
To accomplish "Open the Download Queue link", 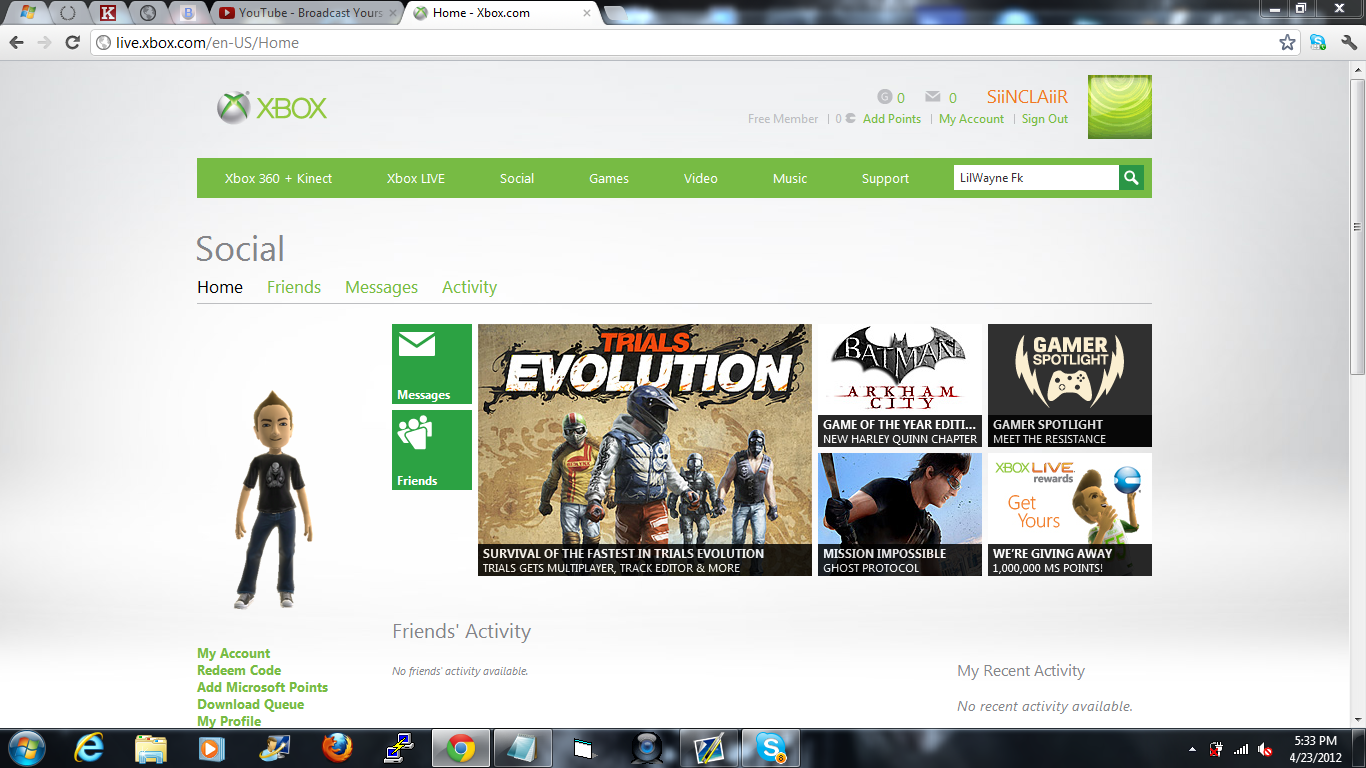I will (x=250, y=704).
